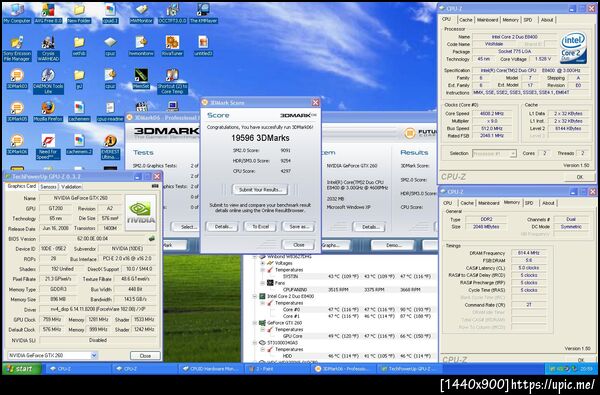Open the setfsb folder icon
The width and height of the screenshot is (600, 395).
[x=79, y=46]
